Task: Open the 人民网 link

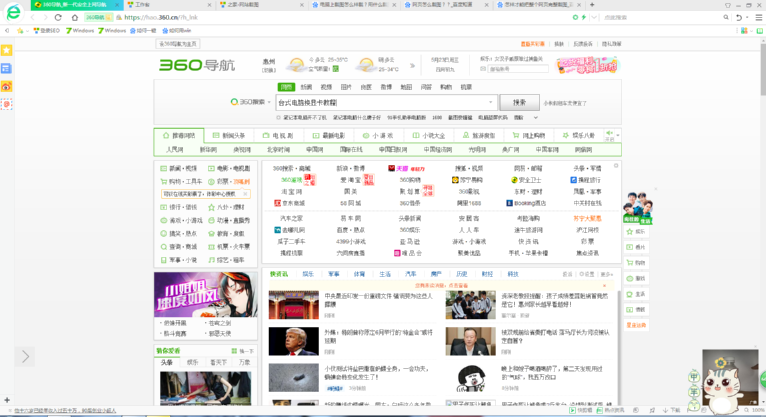Action: 175,150
